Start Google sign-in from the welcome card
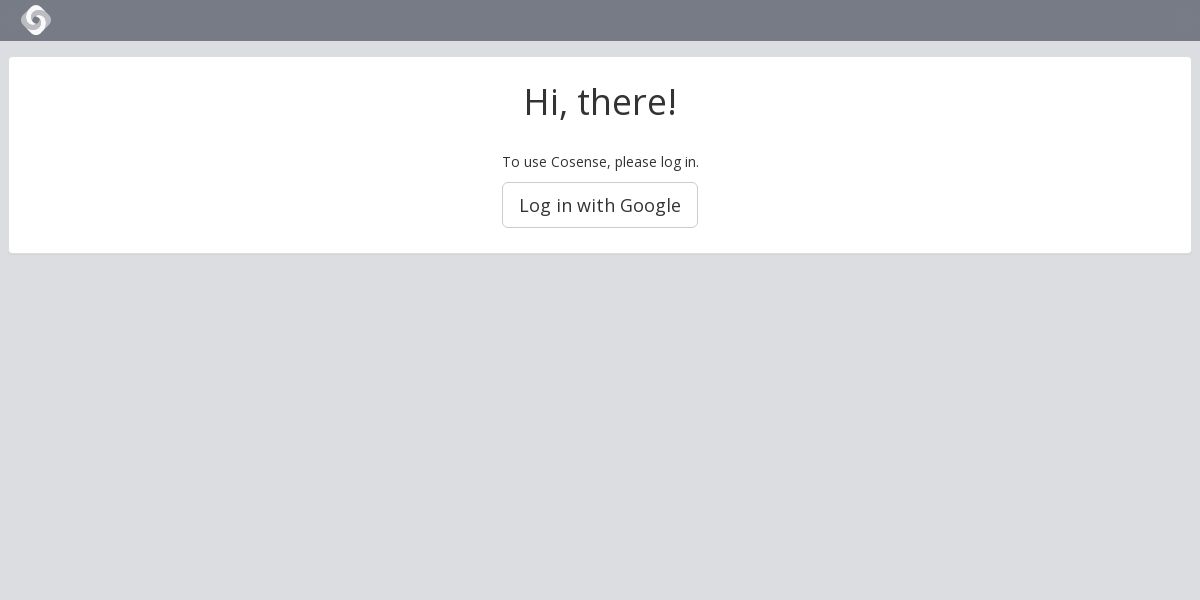 [600, 205]
